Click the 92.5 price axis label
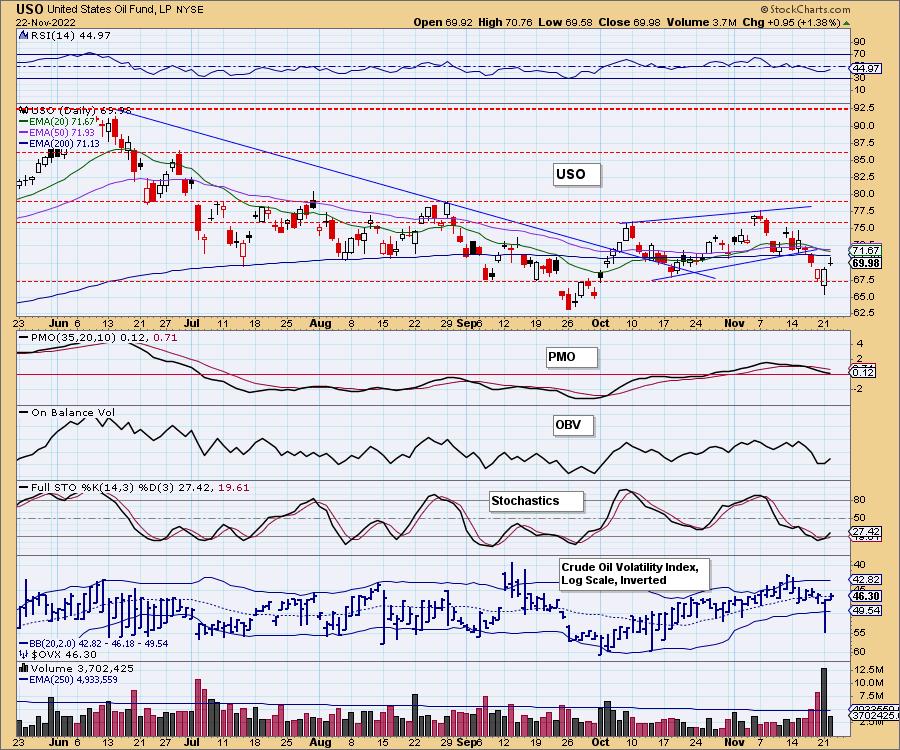Viewport: 900px width, 750px height. click(x=864, y=107)
